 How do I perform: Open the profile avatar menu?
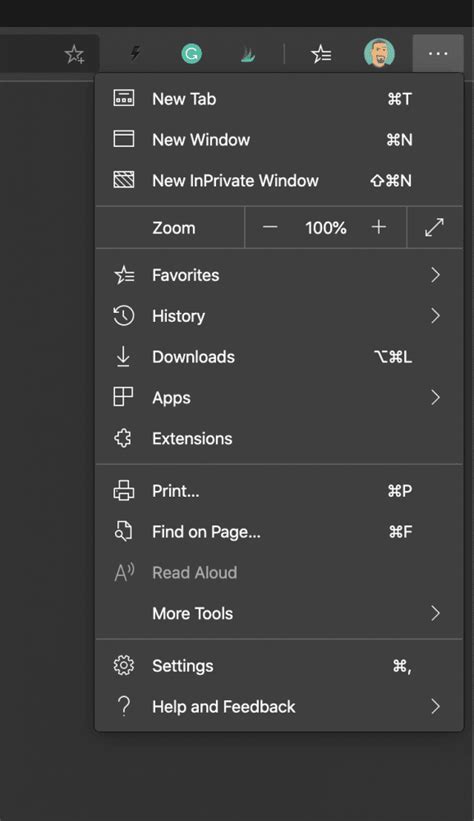pyautogui.click(x=379, y=53)
